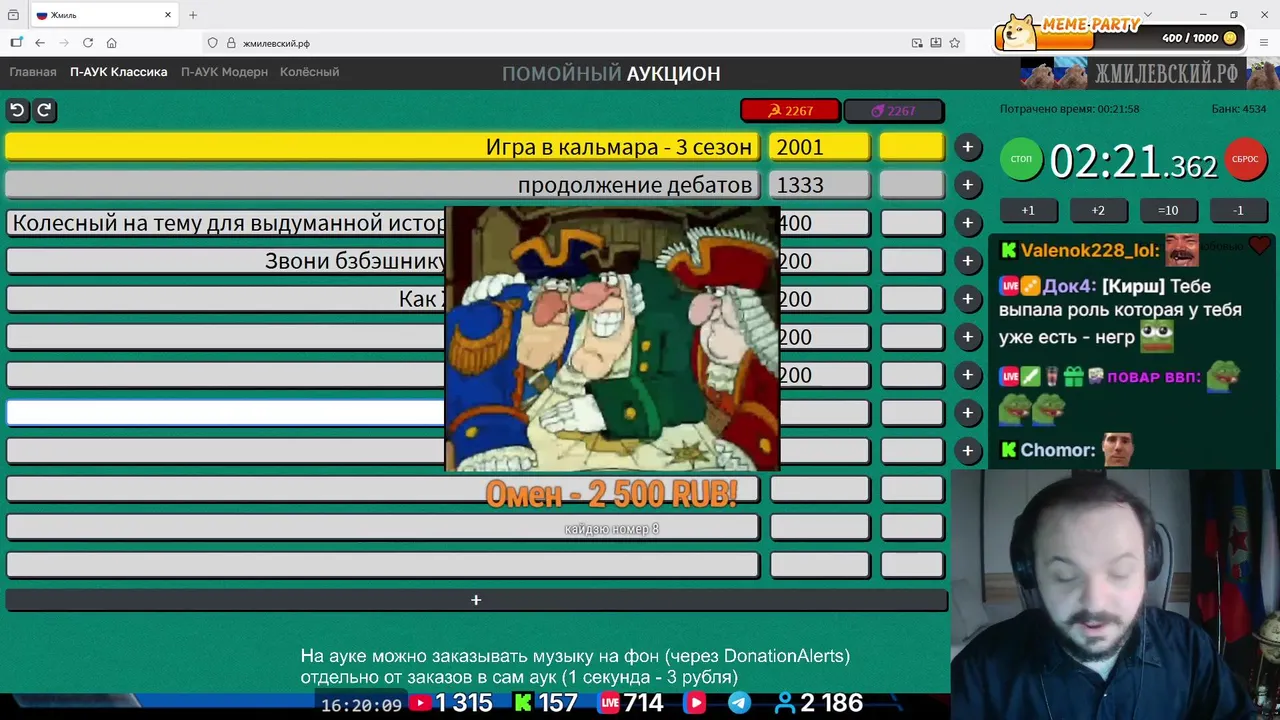This screenshot has width=1280, height=720.
Task: Click the pirate cartoon popup image
Action: click(612, 338)
